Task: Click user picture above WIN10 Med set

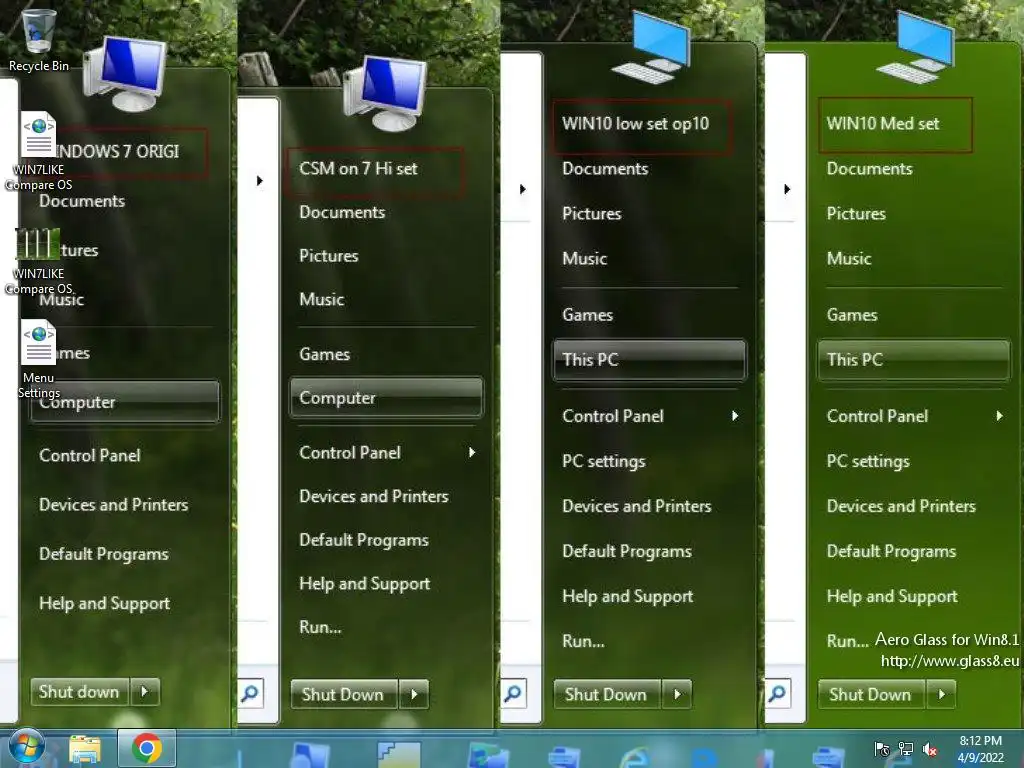Action: 917,49
